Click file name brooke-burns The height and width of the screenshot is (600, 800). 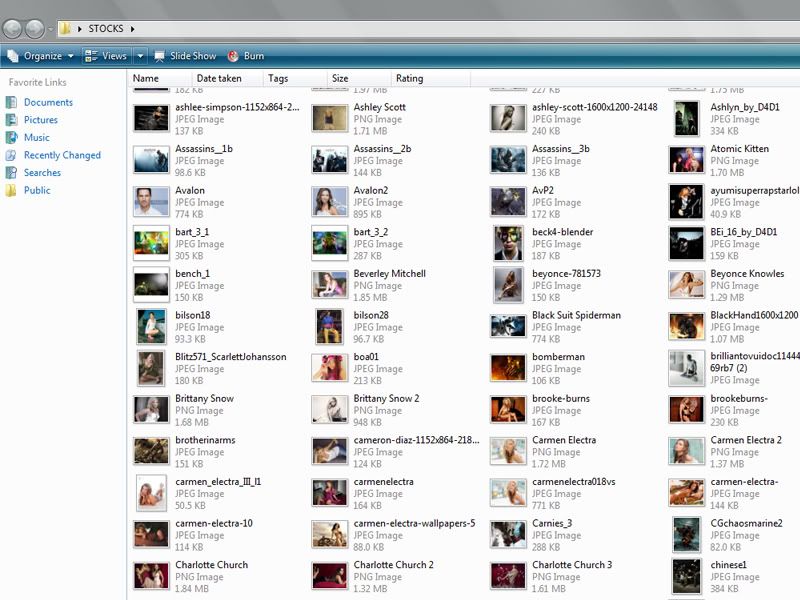coord(561,398)
